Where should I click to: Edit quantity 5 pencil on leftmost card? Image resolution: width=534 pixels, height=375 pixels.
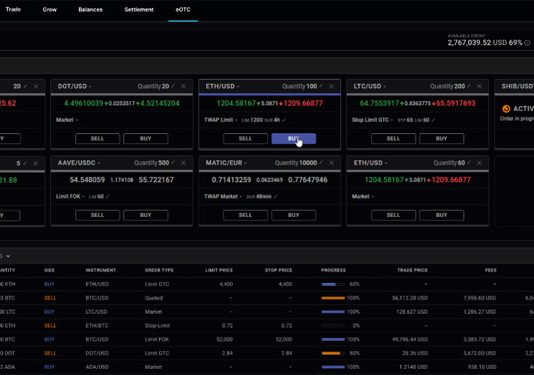coord(25,163)
